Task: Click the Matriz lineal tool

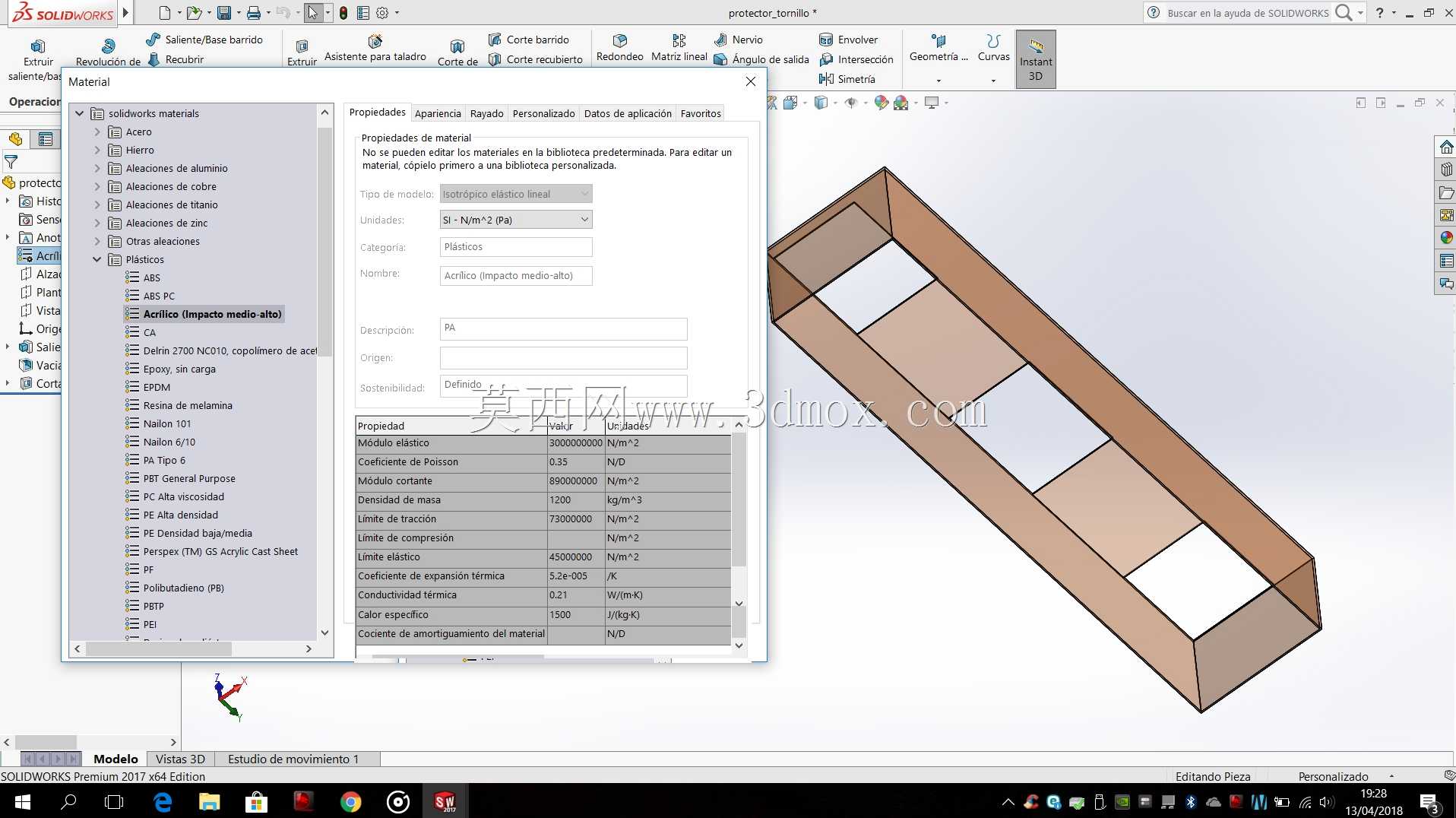Action: tap(679, 48)
